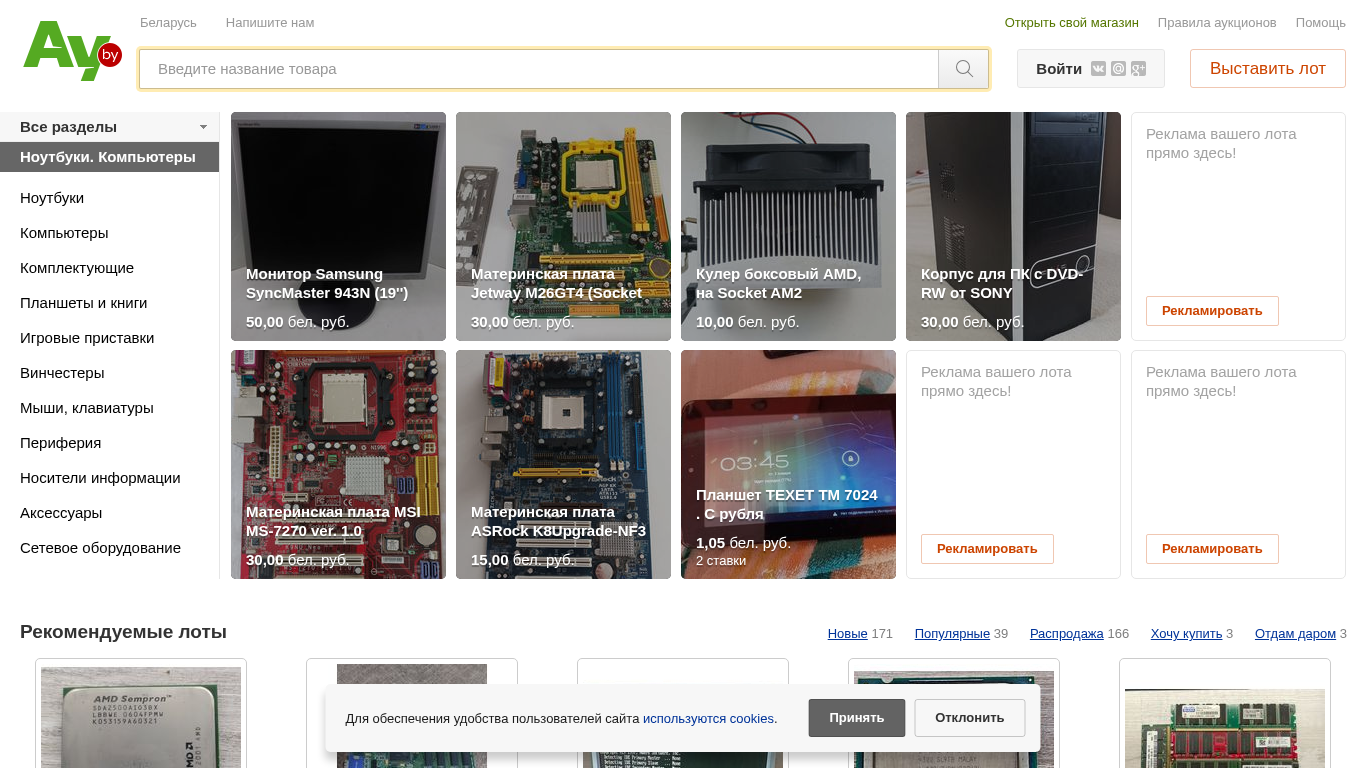Open the ASRock K8Upgrade-NF3 motherboard lot
The image size is (1366, 768).
563,464
